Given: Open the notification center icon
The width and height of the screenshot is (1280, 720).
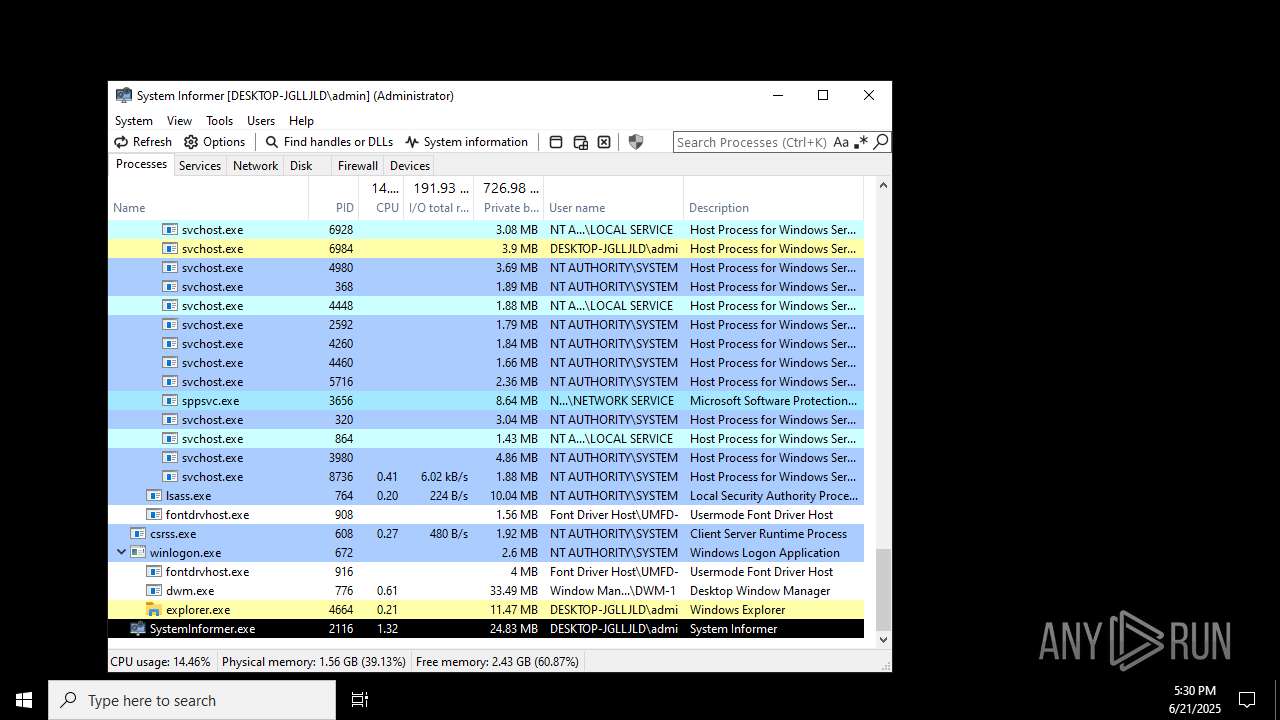Looking at the screenshot, I should pyautogui.click(x=1247, y=700).
